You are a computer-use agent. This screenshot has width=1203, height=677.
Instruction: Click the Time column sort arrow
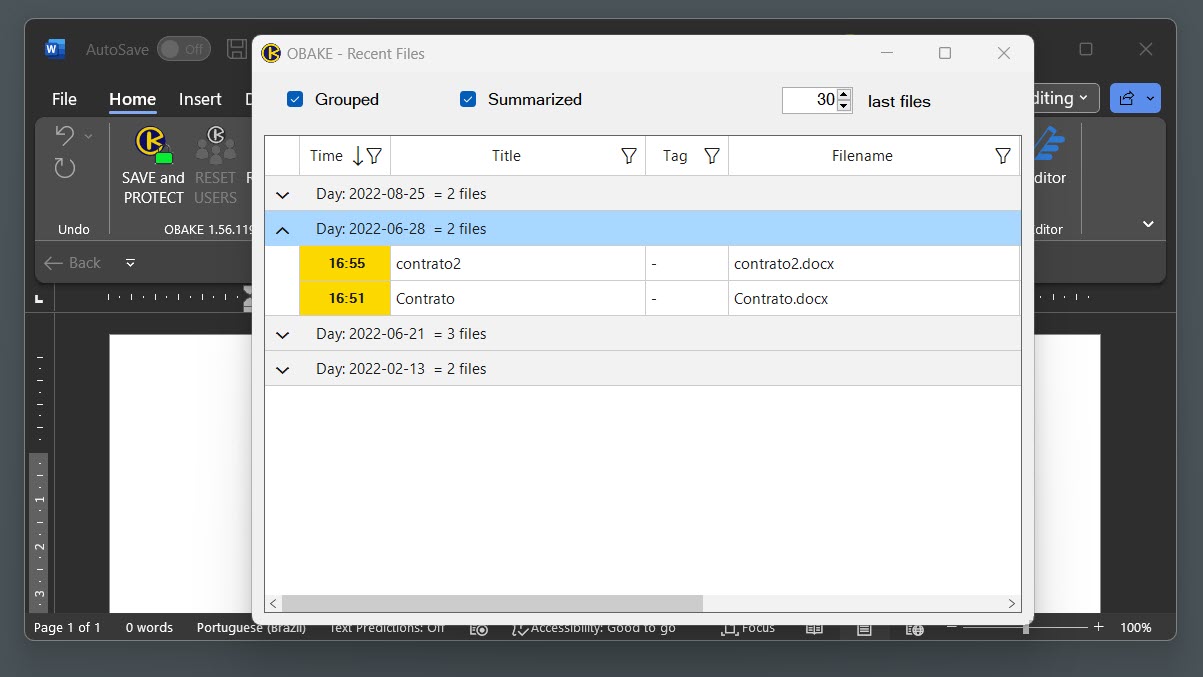pos(358,156)
